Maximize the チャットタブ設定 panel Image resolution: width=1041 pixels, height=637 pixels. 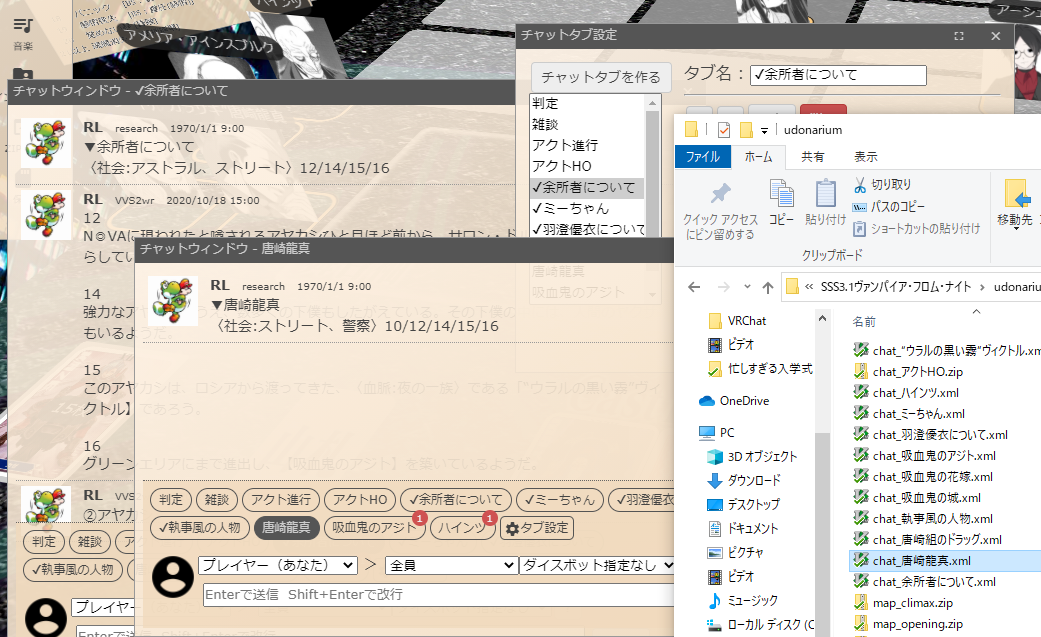coord(959,36)
